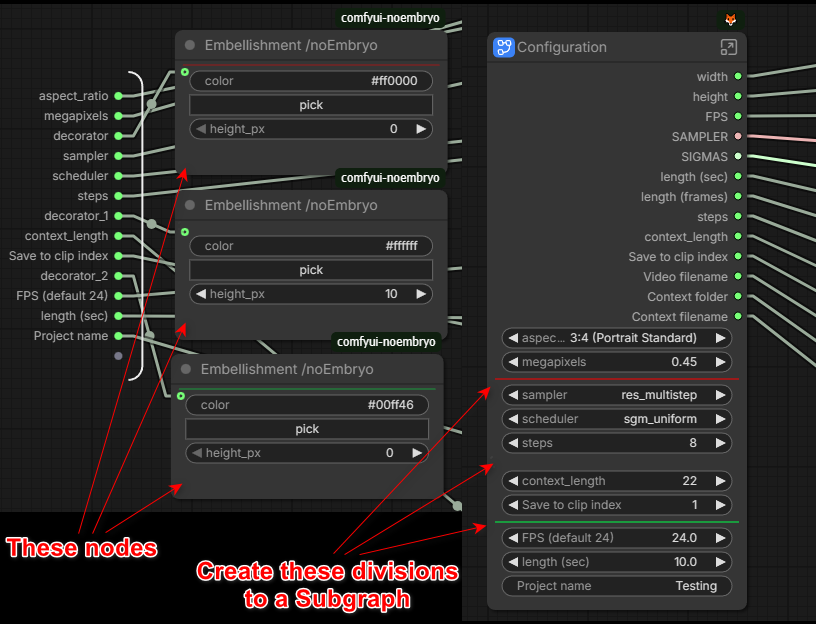Image resolution: width=816 pixels, height=624 pixels.
Task: Click pick button under color #ff0000
Action: pos(311,105)
